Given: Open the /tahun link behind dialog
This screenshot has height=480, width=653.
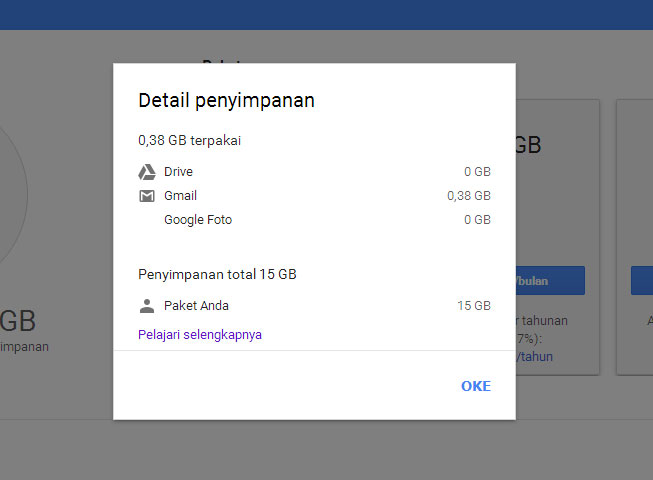Looking at the screenshot, I should [535, 357].
